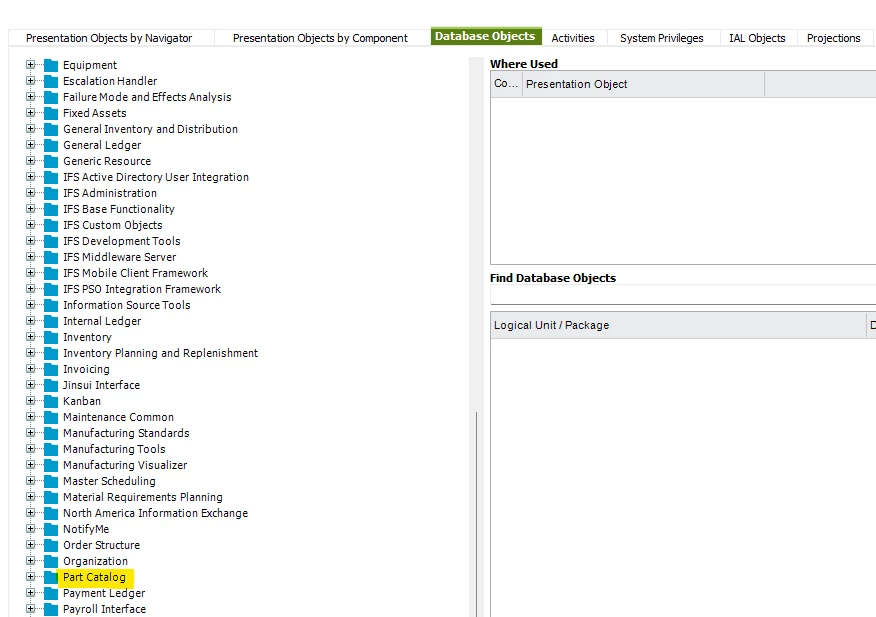Click the Logical Unit / Package column header
Image resolution: width=876 pixels, height=617 pixels.
pos(678,325)
